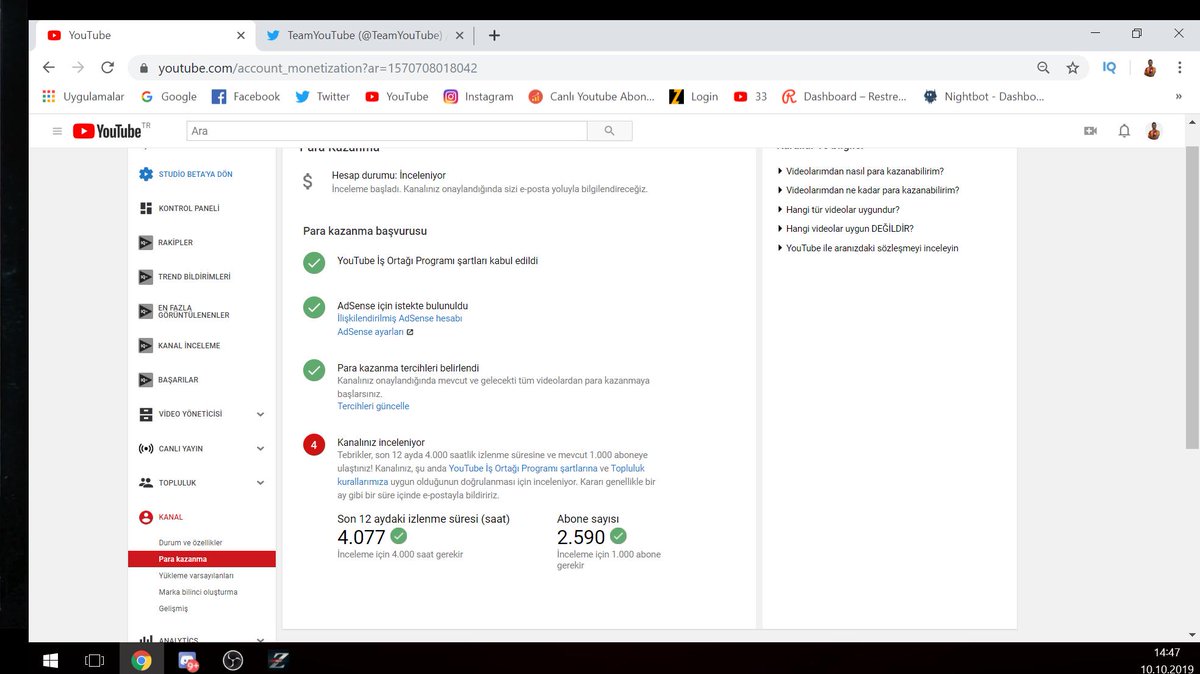The width and height of the screenshot is (1200, 674).
Task: Click Tercihleri güncelle link
Action: 373,406
